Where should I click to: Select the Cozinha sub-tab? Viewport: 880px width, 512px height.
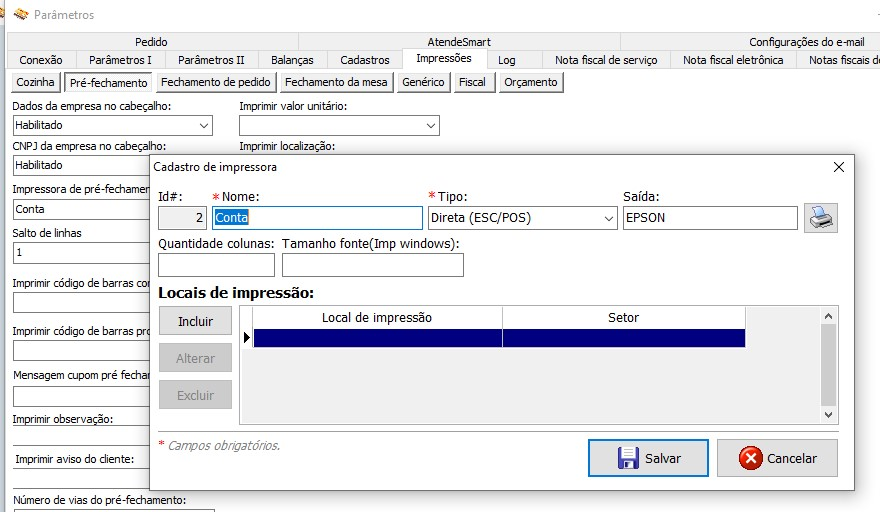click(x=35, y=82)
